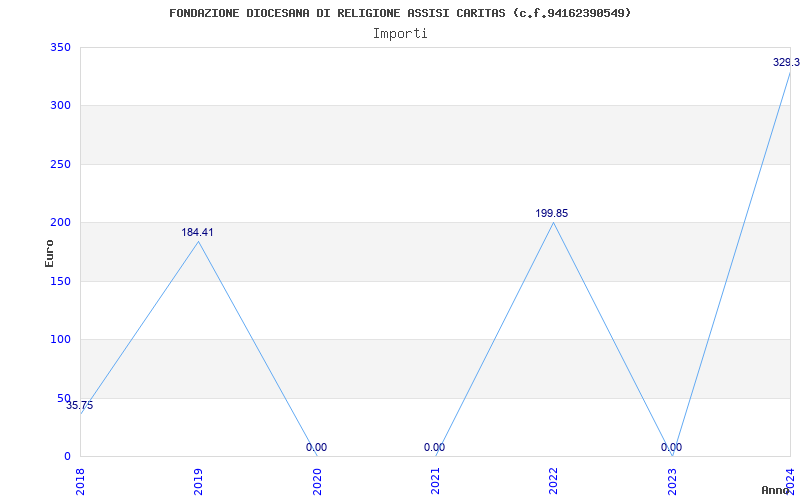Screen dimensions: 800x500
Task: Click the 2019 x-axis year label
Action: [198, 482]
